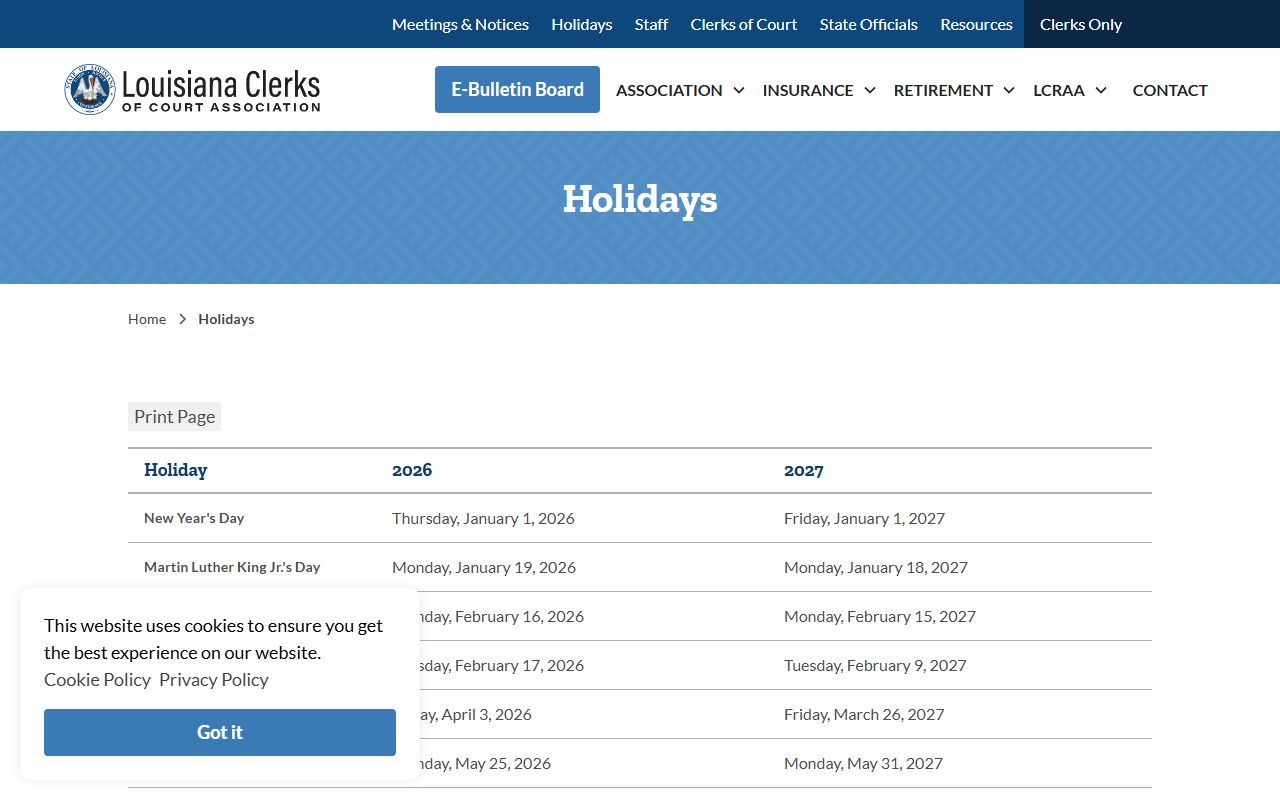Select the February 17, 2026 cell

(x=502, y=665)
